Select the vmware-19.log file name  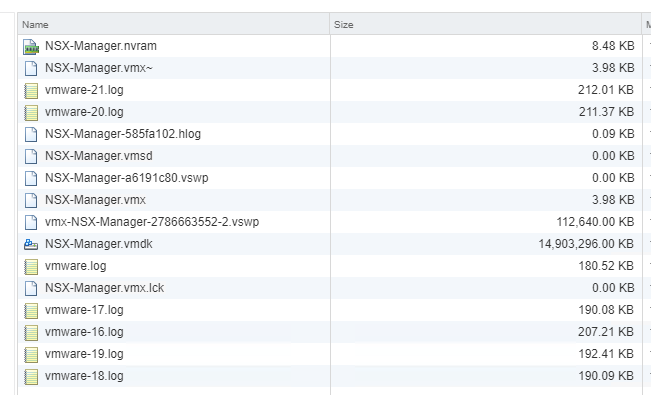(84, 354)
